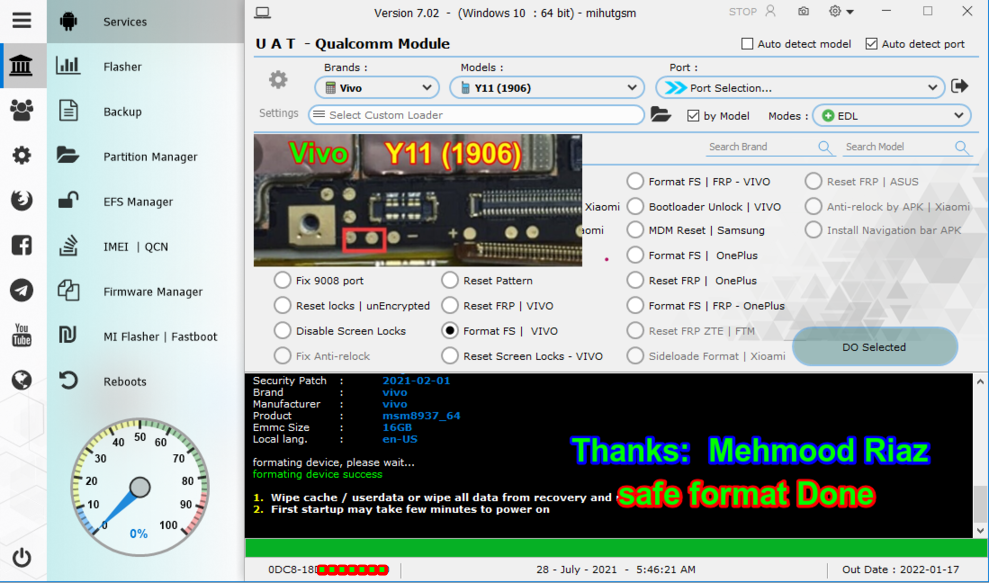This screenshot has width=989, height=583.
Task: Click the Partition Manager folder icon
Action: [67, 155]
